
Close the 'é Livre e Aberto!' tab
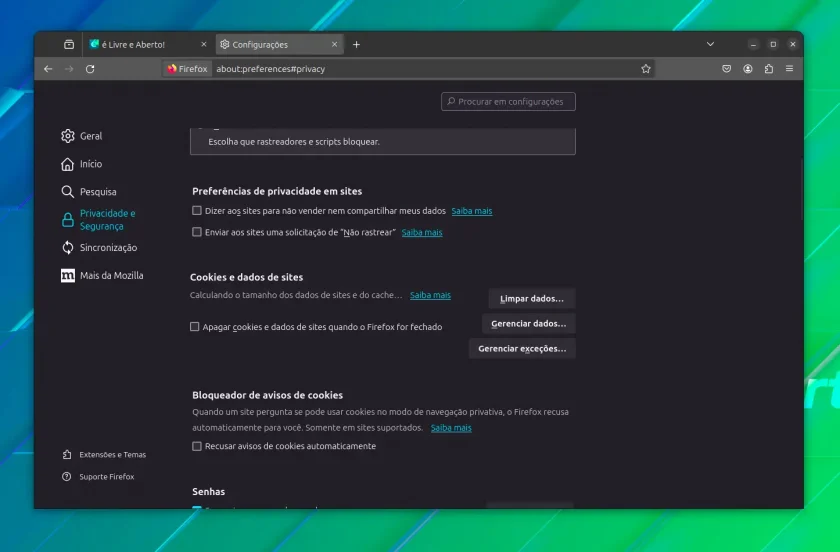coord(204,44)
